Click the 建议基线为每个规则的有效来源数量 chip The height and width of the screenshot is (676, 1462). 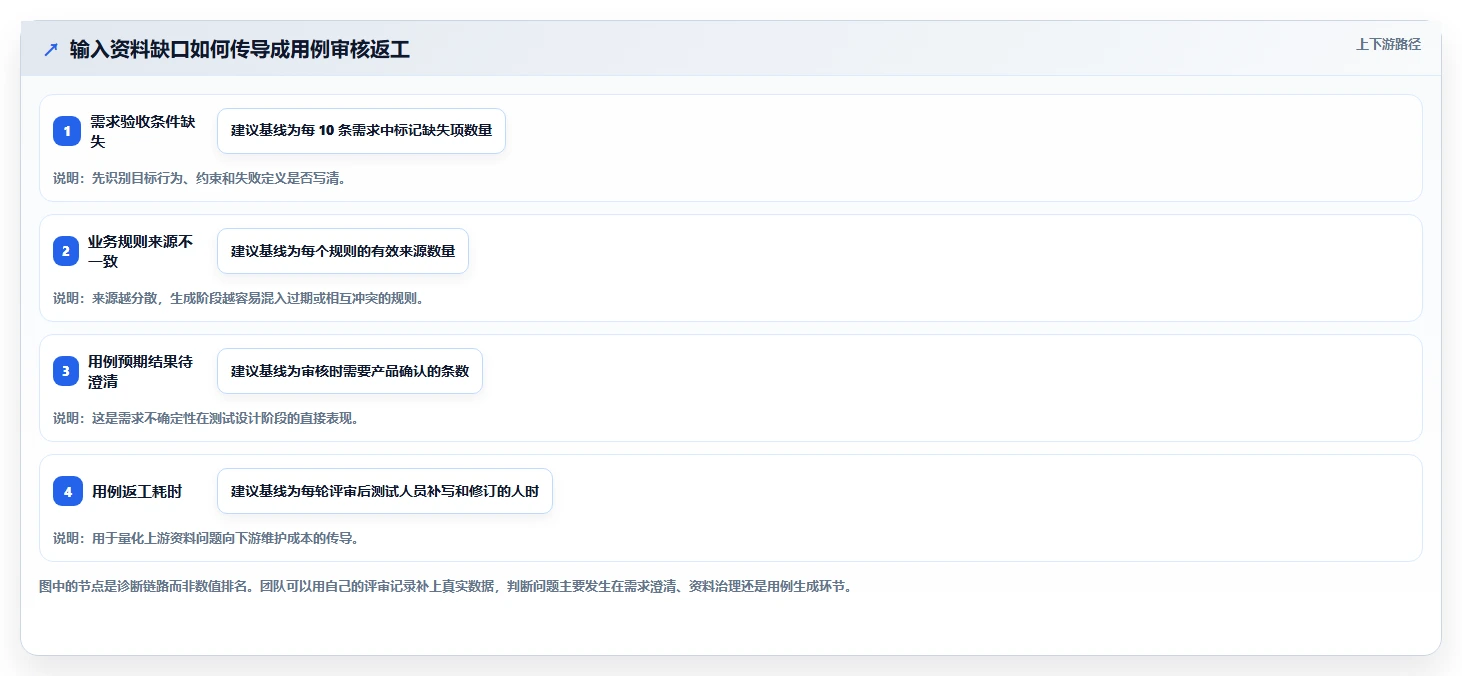(x=343, y=251)
